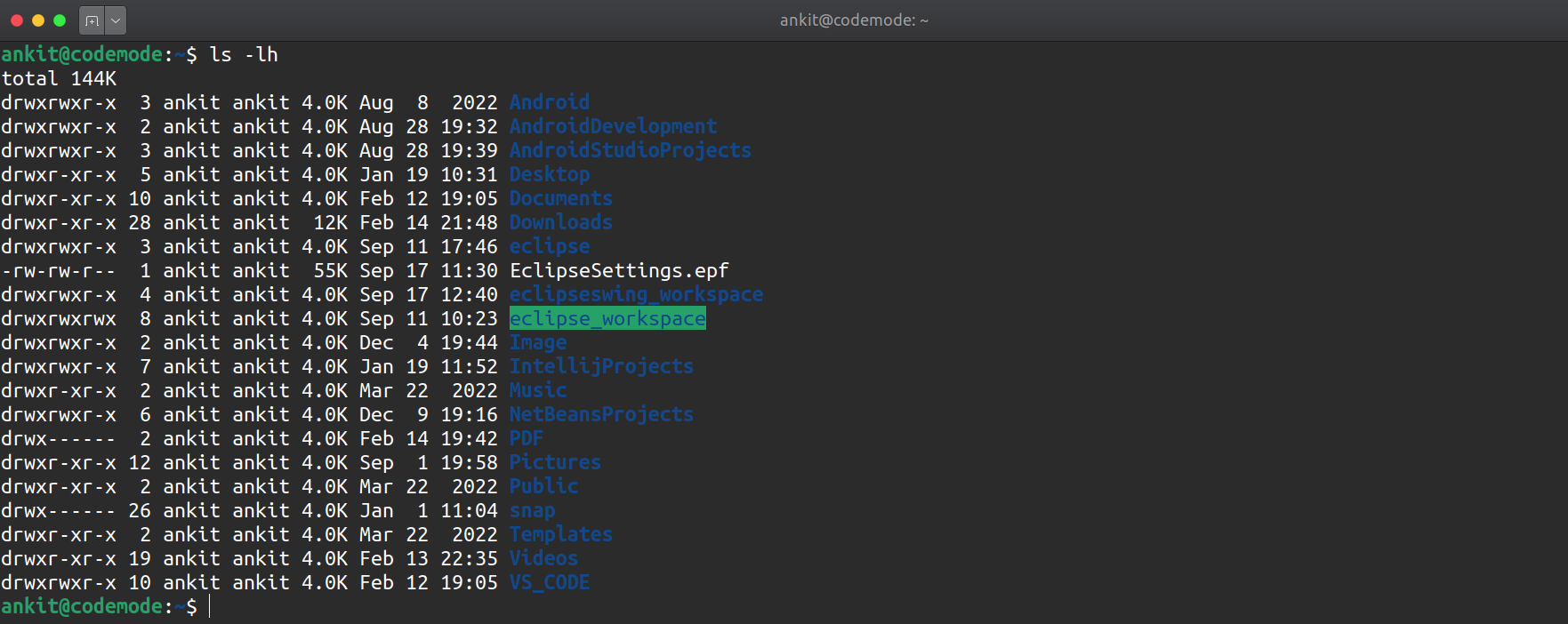The image size is (1568, 624).
Task: Click the lowercase eclipse directory name
Action: [550, 246]
